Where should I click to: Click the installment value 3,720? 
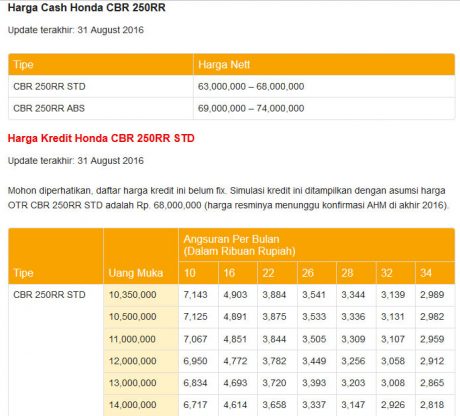click(x=274, y=383)
